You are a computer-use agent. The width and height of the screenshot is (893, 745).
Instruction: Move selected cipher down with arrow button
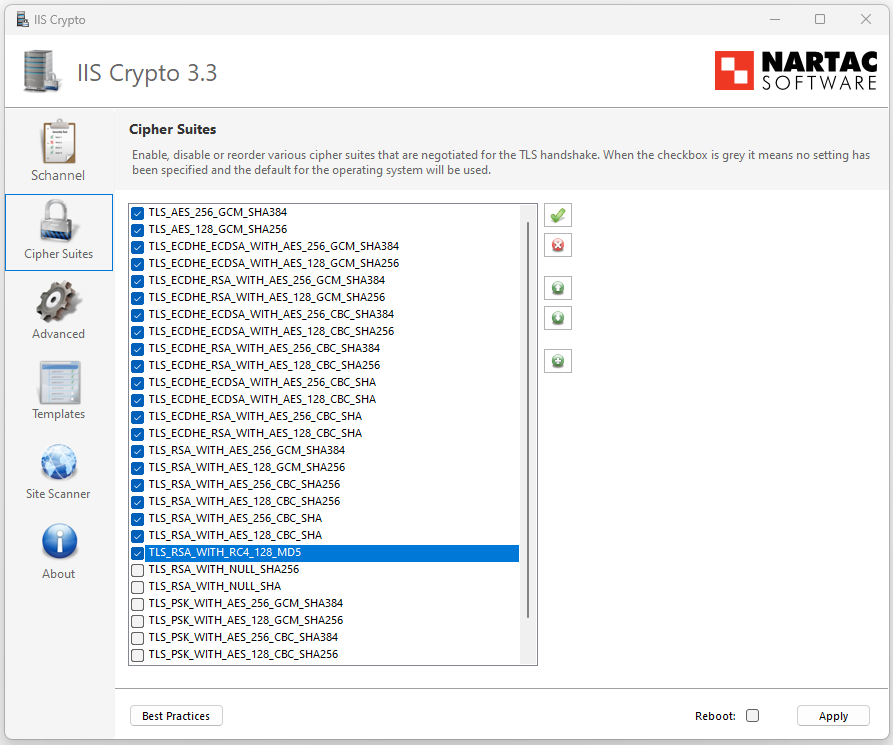[x=558, y=318]
